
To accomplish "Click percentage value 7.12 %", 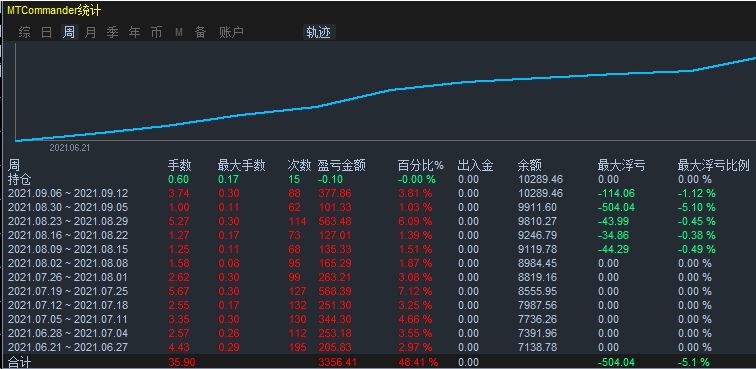I will 415,291.
